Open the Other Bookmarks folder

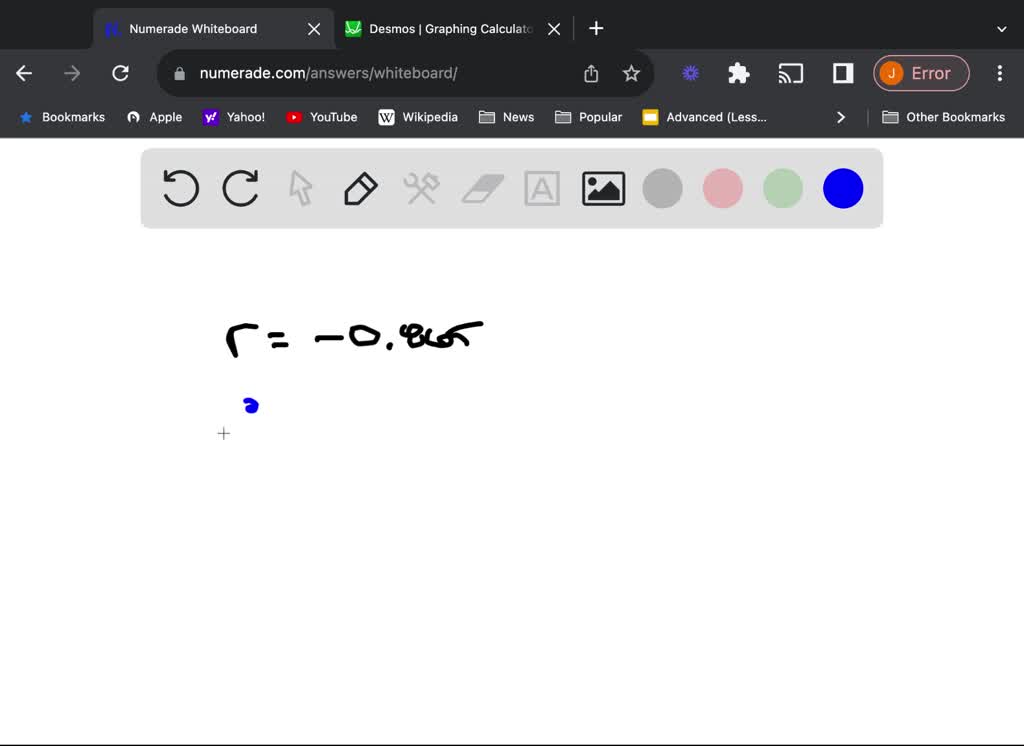coord(943,117)
